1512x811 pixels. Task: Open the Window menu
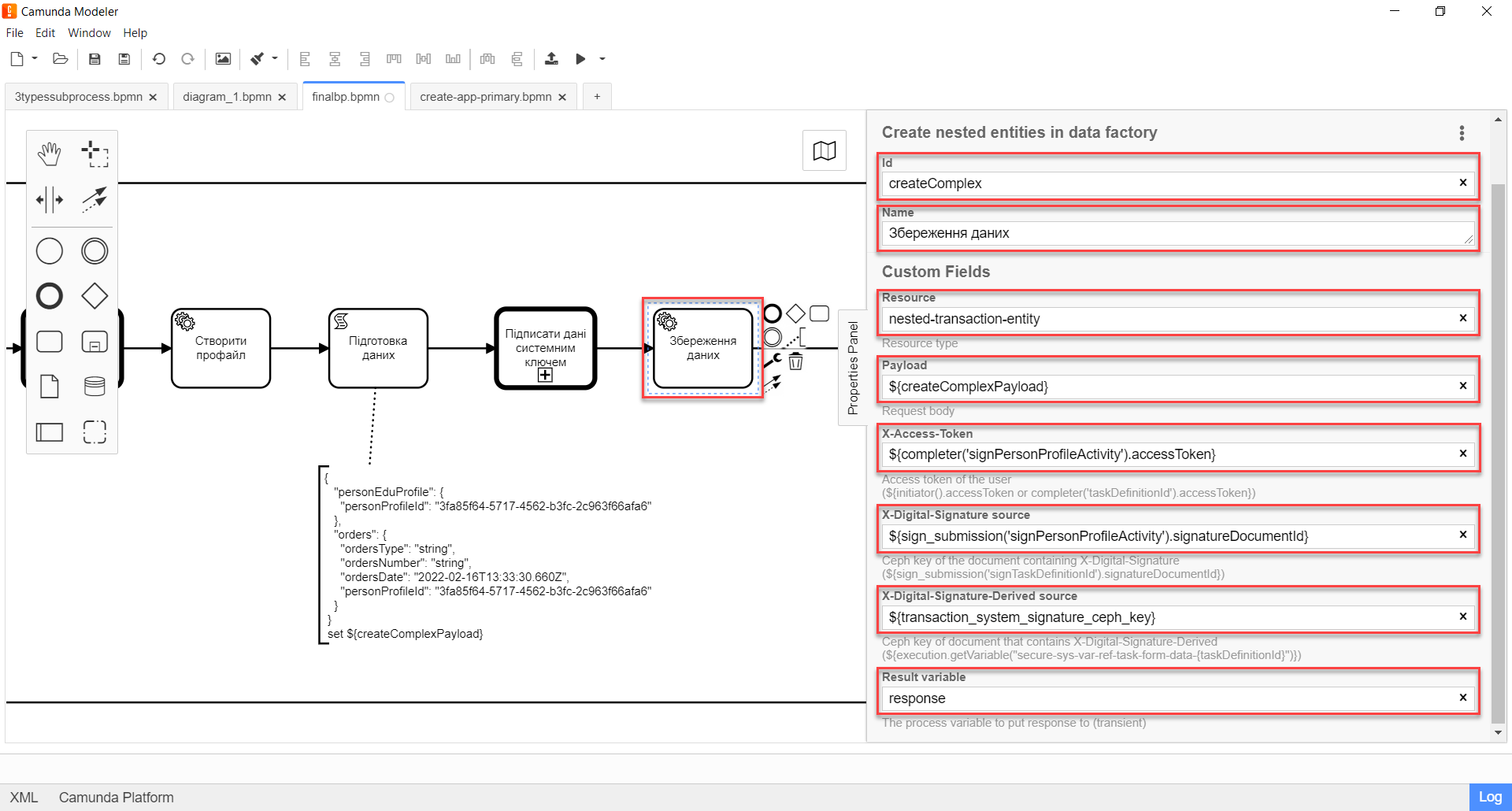(x=89, y=33)
